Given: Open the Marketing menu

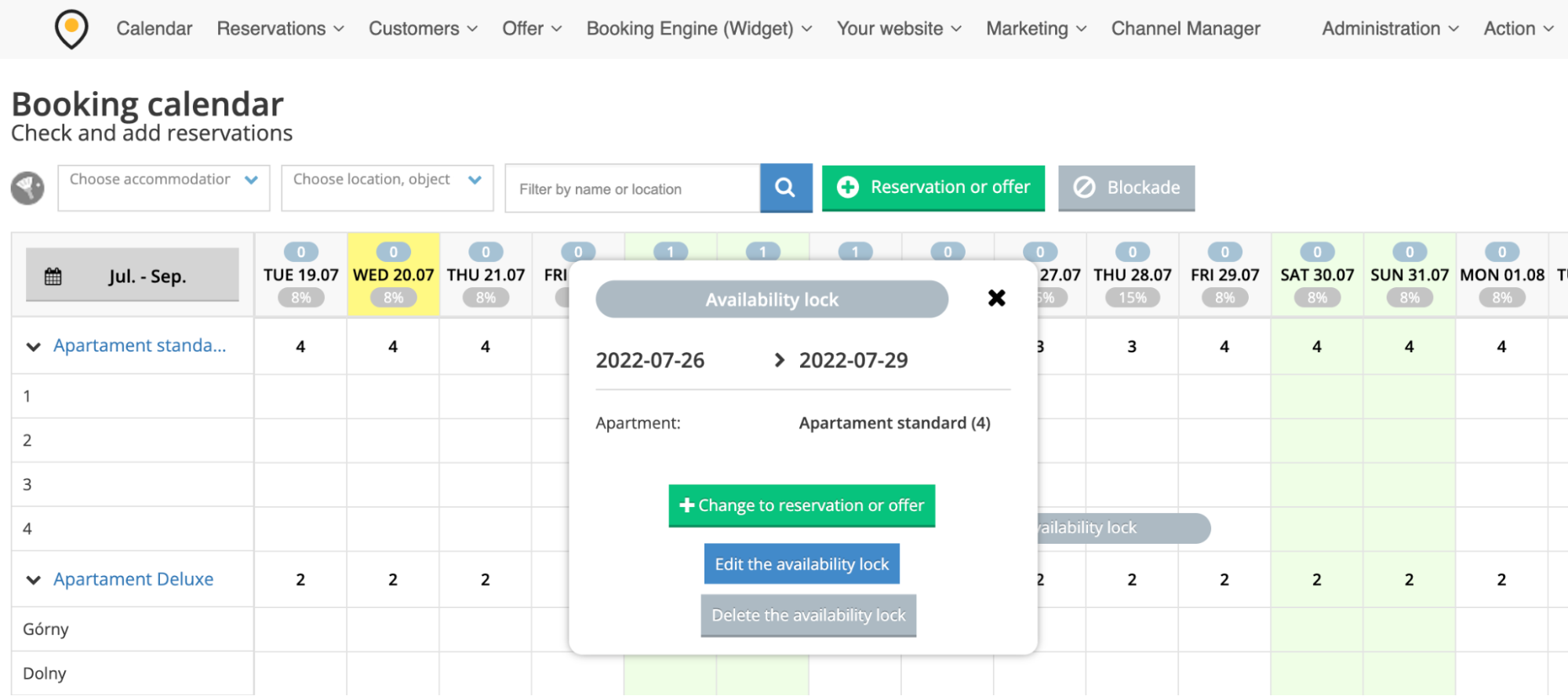Looking at the screenshot, I should click(x=1035, y=29).
